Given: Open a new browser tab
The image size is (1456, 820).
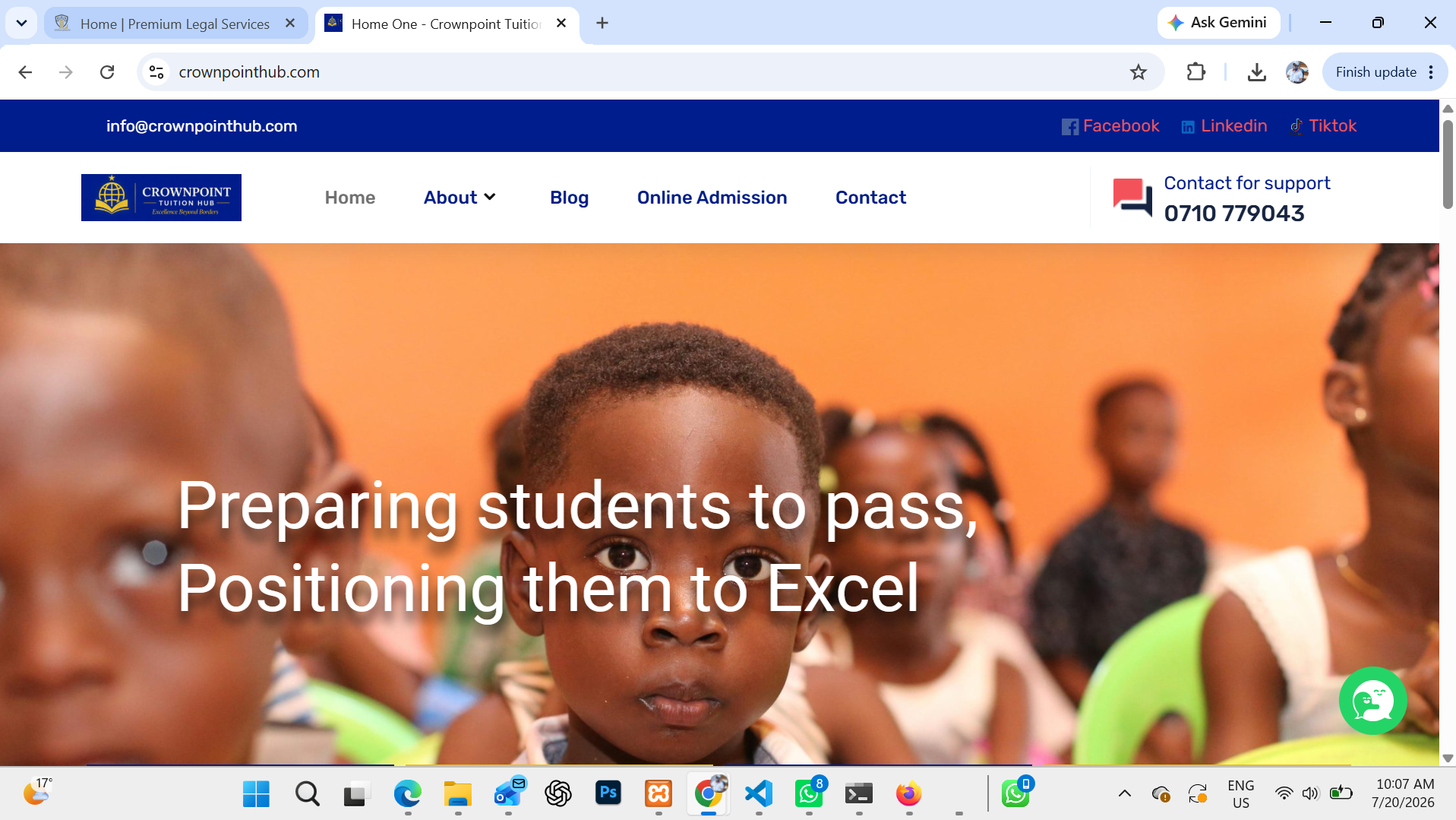Looking at the screenshot, I should click(602, 24).
